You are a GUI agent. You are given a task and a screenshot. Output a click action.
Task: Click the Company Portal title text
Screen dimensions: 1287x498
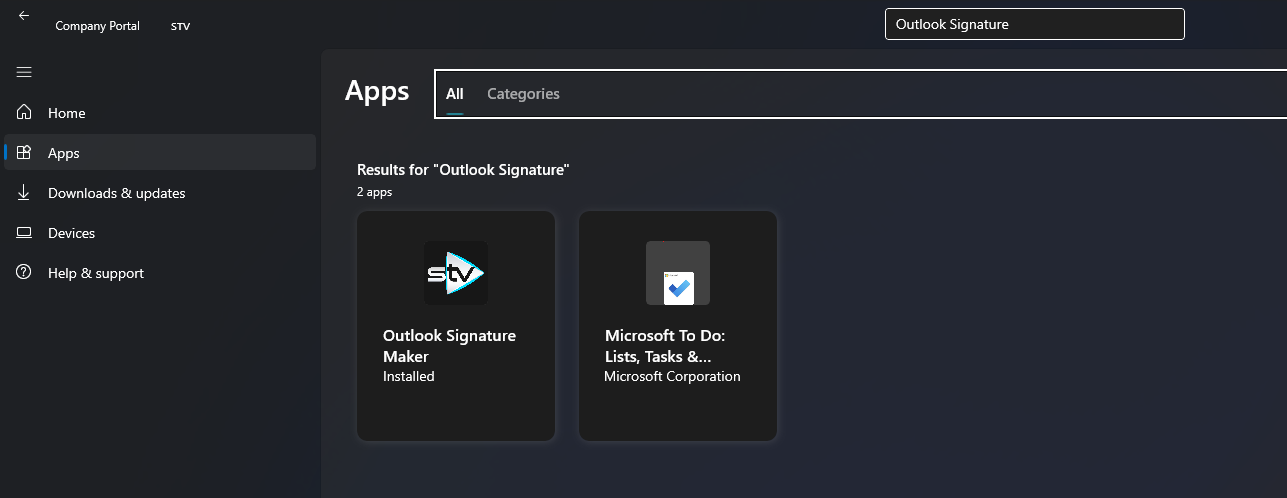tap(98, 26)
